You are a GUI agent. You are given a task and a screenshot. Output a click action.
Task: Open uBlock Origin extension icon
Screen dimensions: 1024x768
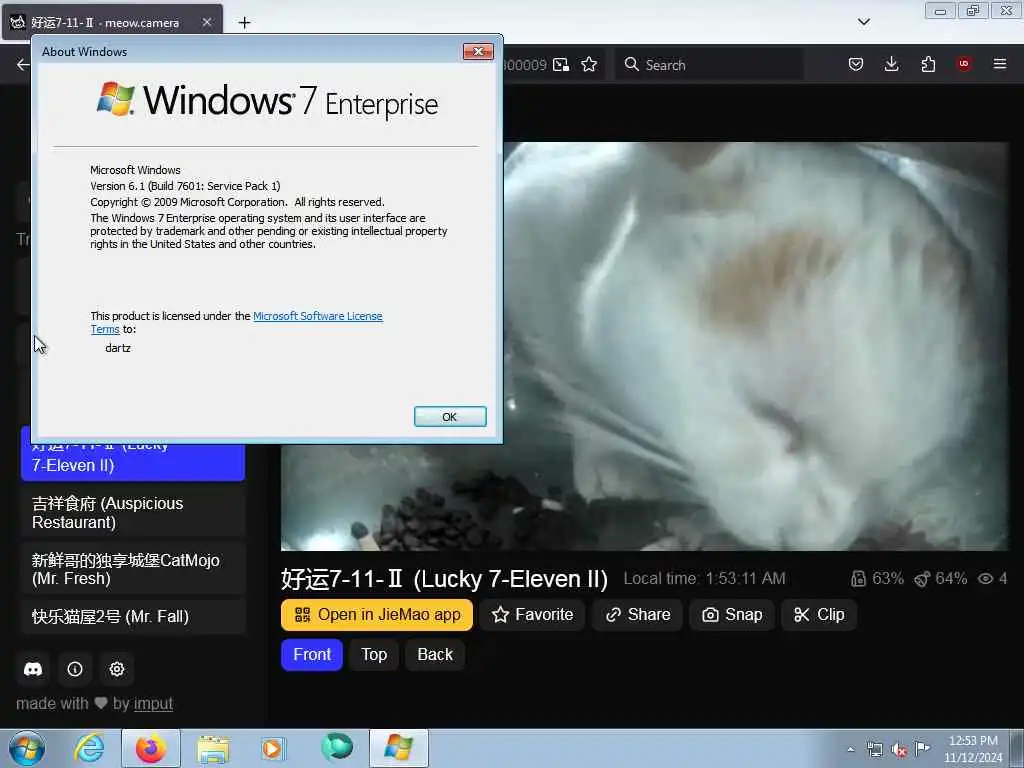coord(964,64)
